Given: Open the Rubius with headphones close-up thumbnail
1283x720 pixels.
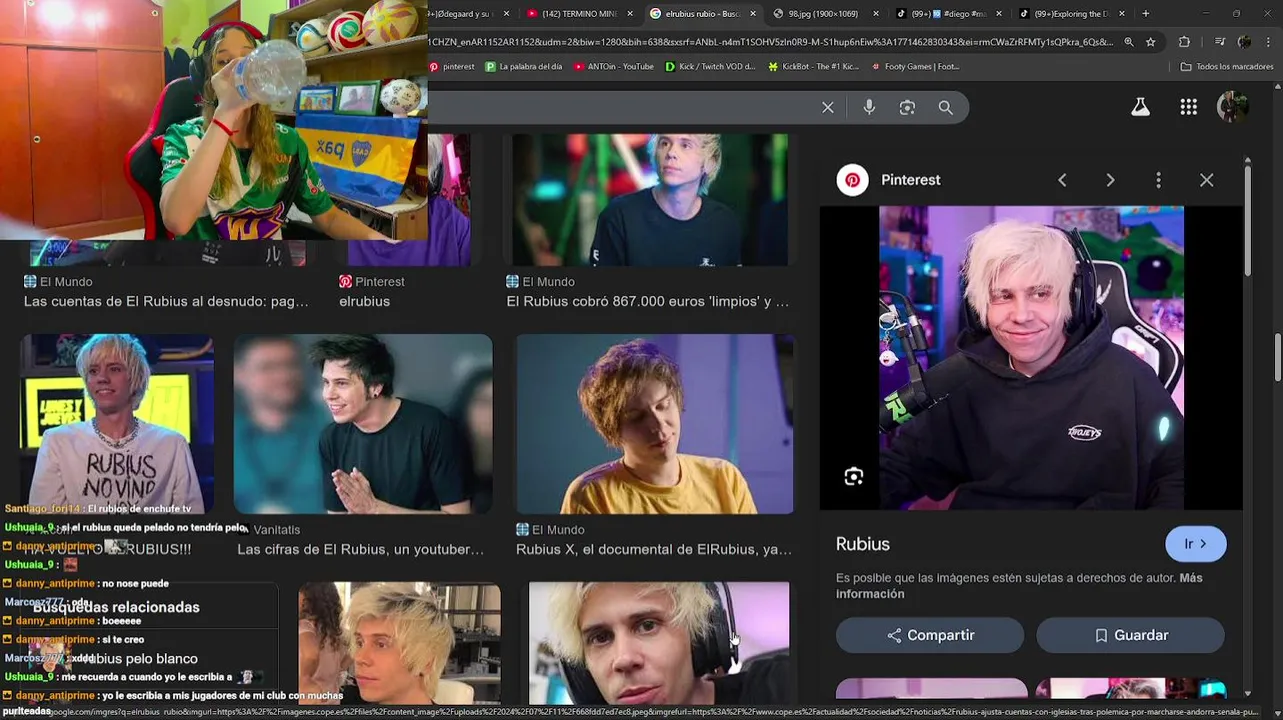Looking at the screenshot, I should (659, 643).
